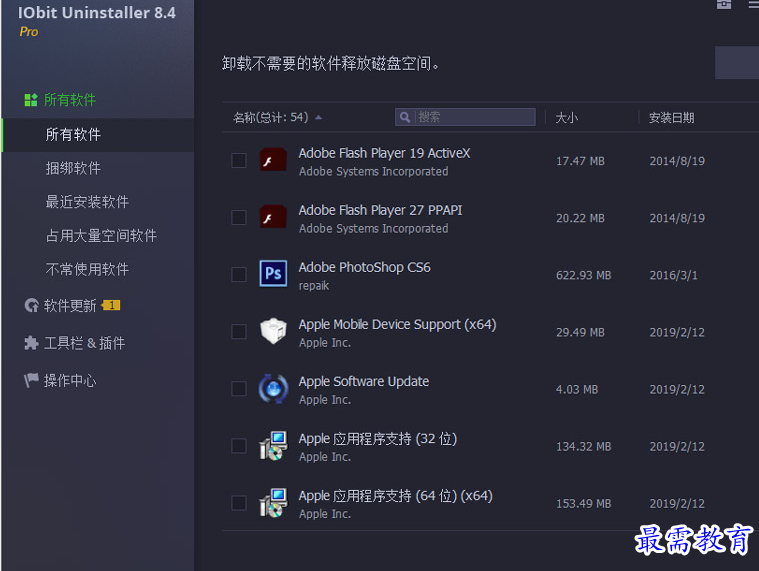Check Adobe Flash Player 19 ActiveX checkbox

(x=239, y=160)
